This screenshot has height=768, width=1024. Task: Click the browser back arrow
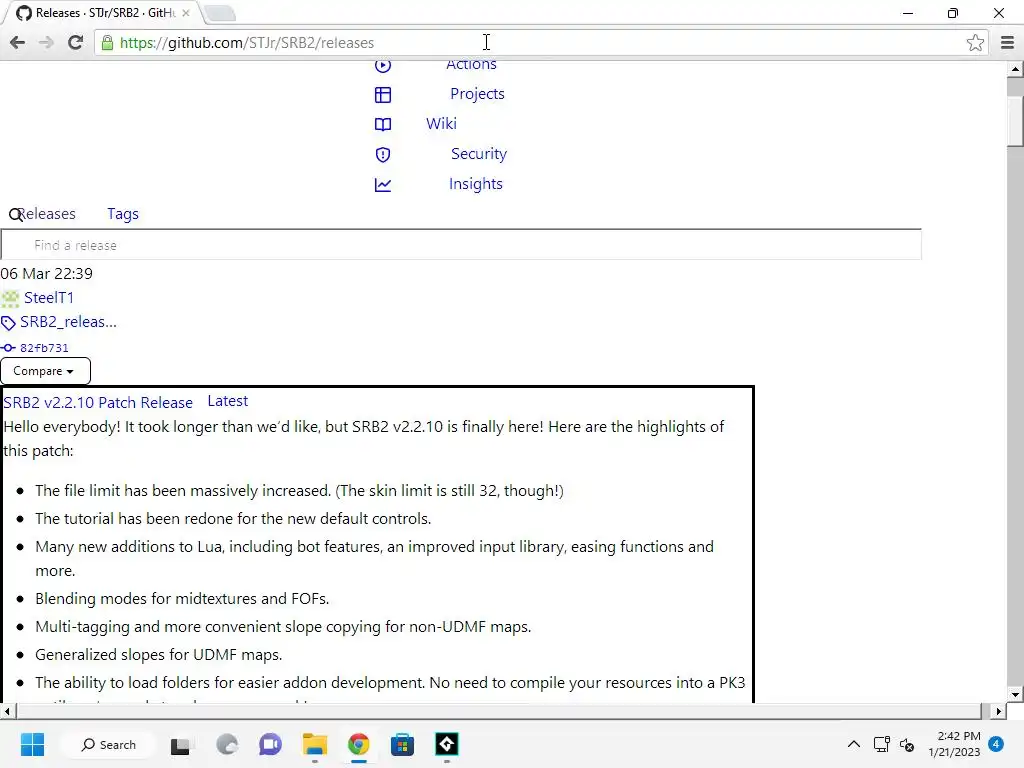(x=18, y=42)
